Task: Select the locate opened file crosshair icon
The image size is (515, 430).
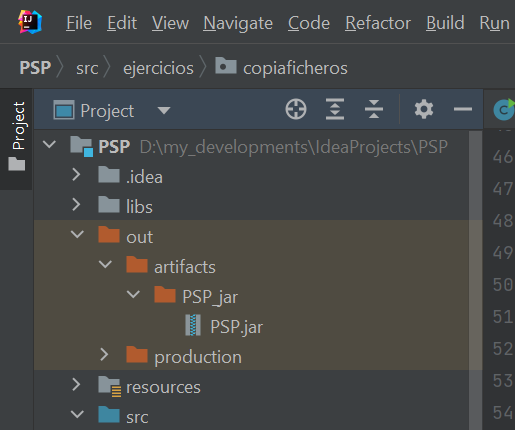Action: click(296, 109)
